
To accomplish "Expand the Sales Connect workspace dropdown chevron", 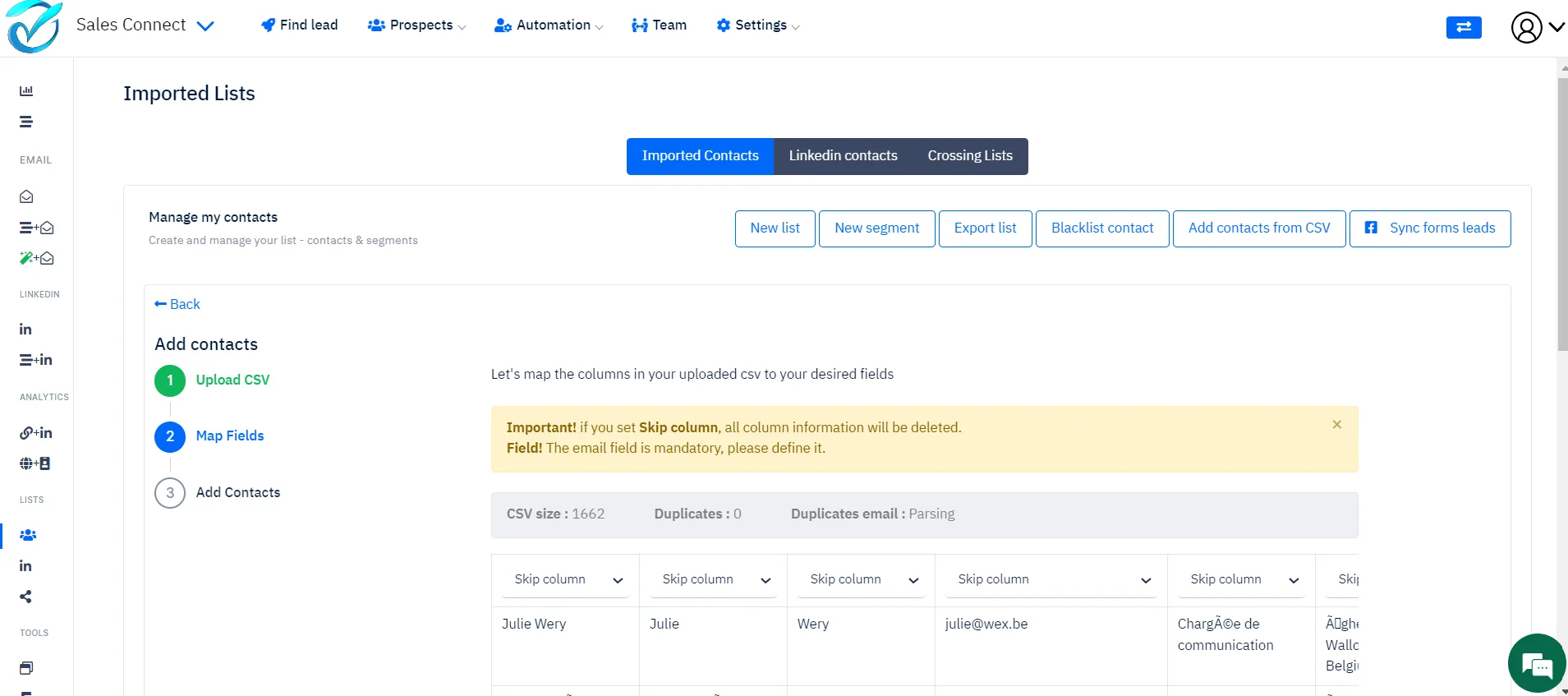I will point(205,26).
